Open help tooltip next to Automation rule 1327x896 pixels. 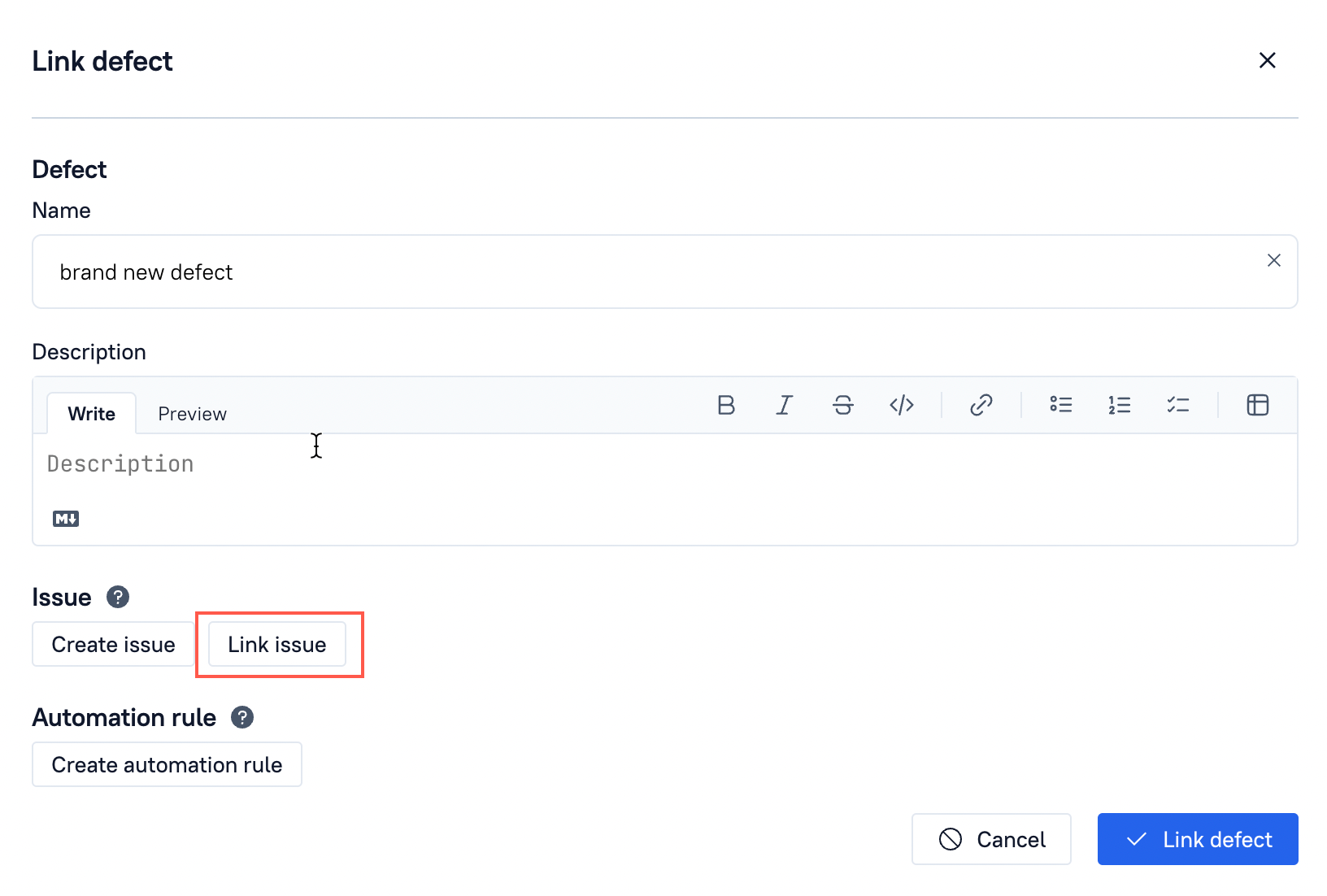(x=241, y=717)
